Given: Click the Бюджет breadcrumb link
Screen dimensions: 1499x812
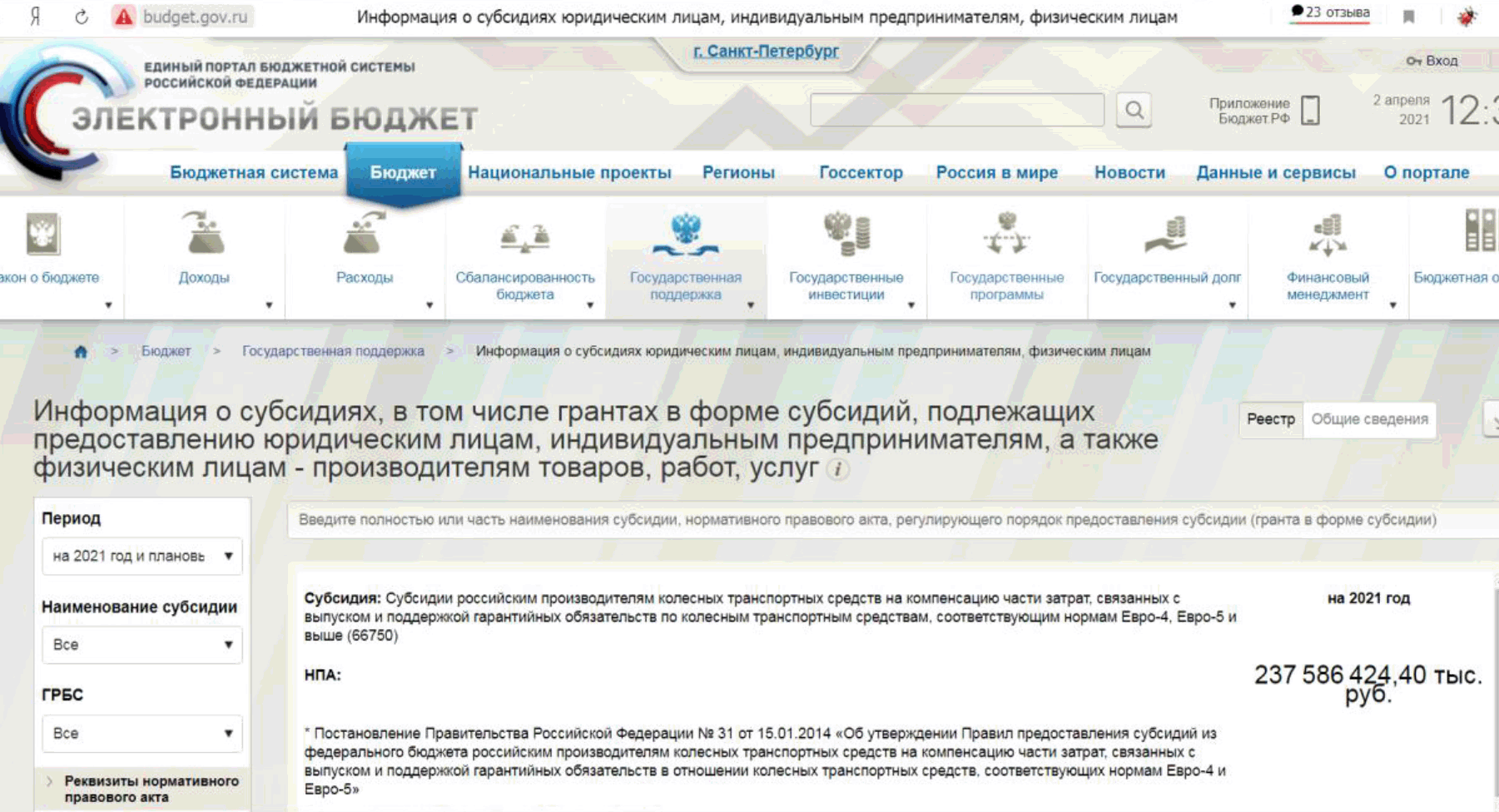Looking at the screenshot, I should tap(166, 351).
